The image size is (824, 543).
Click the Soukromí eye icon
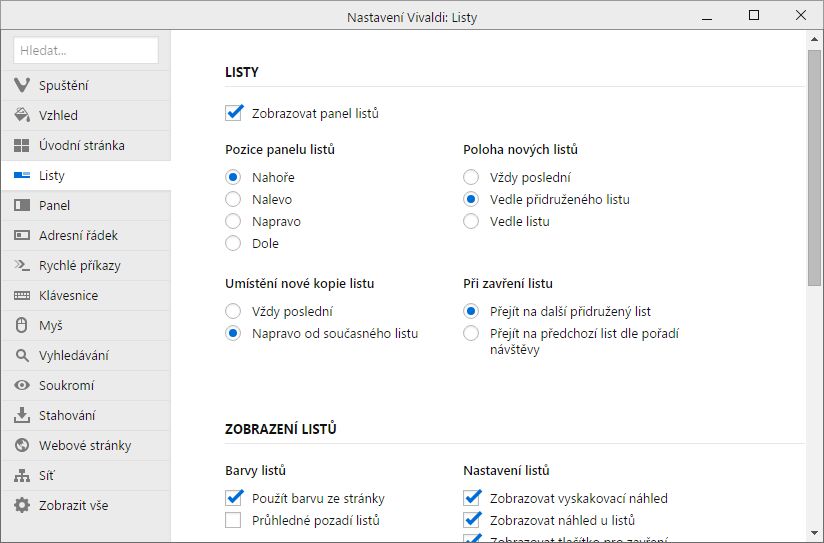(22, 386)
